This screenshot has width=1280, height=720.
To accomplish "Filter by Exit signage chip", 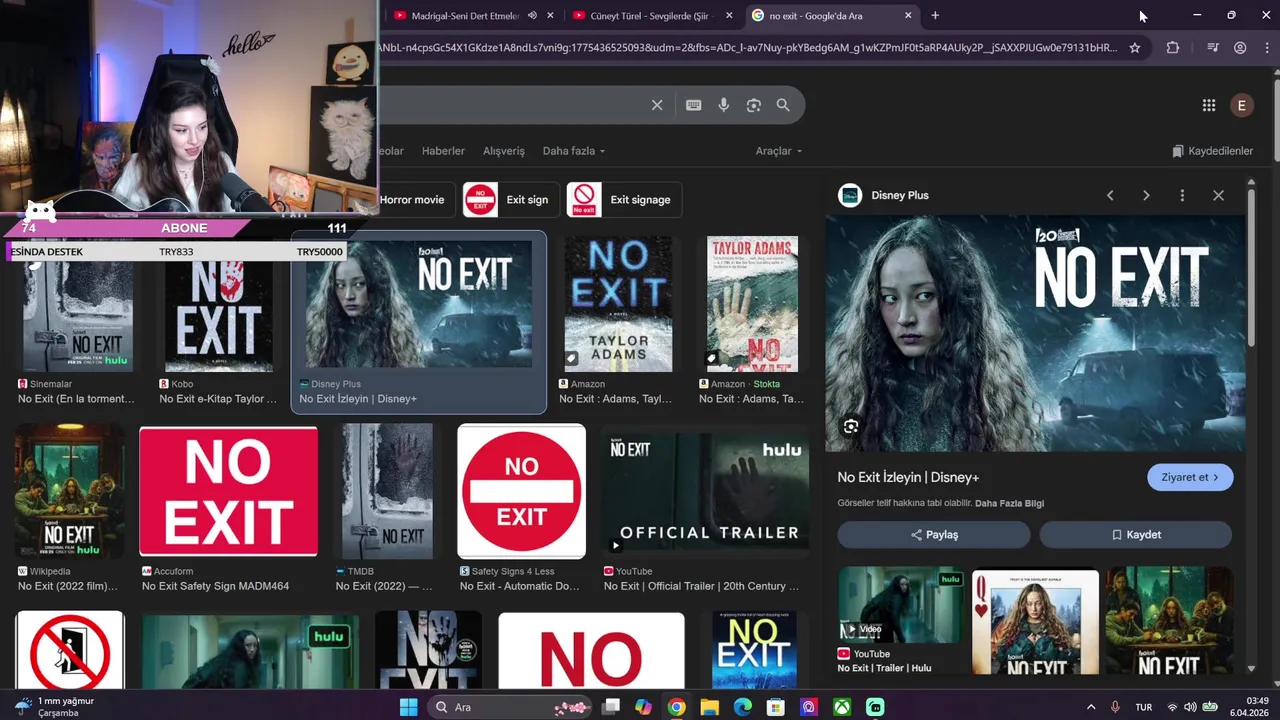I will click(624, 199).
